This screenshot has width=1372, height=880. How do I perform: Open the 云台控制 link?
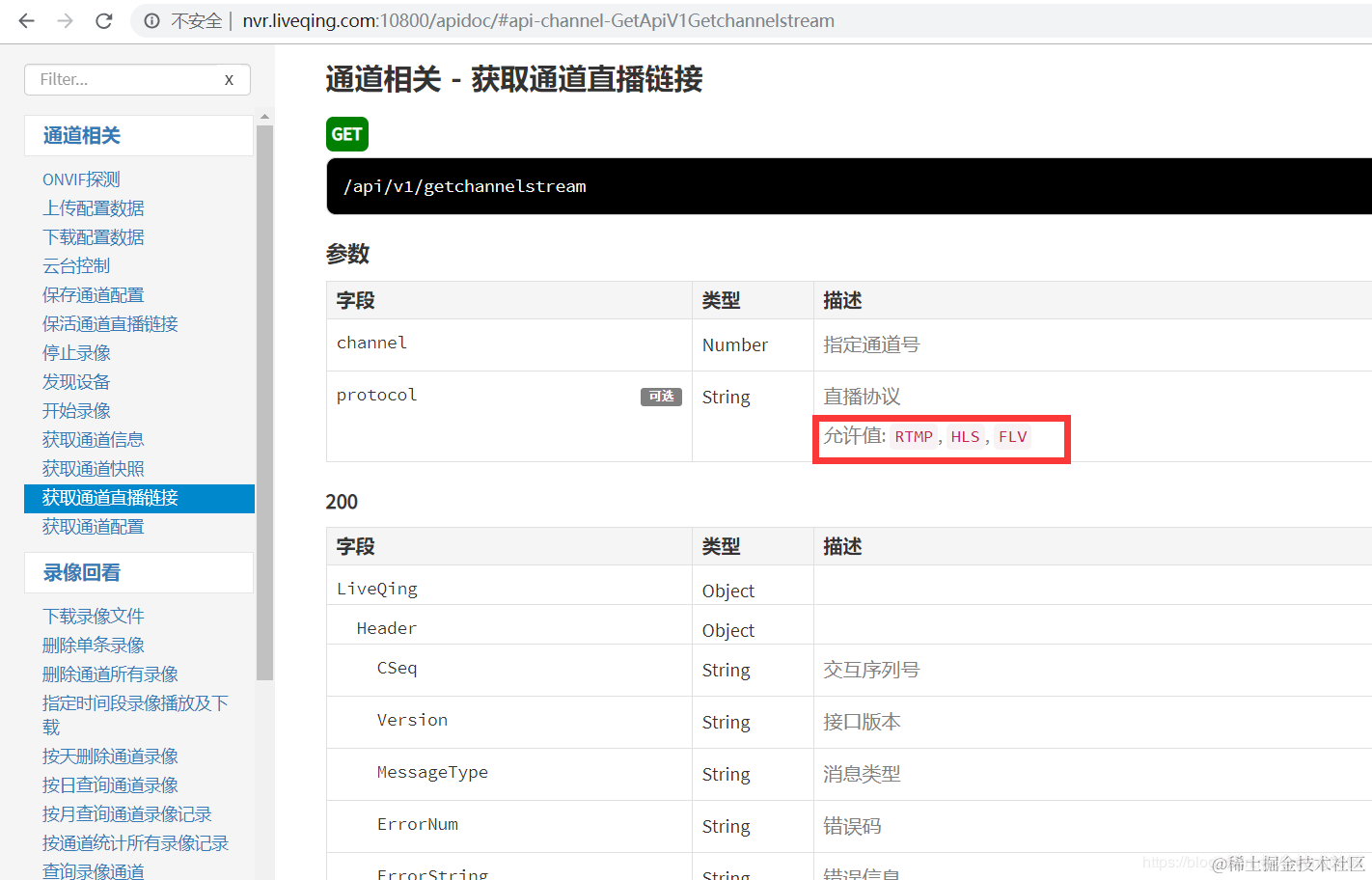point(76,266)
